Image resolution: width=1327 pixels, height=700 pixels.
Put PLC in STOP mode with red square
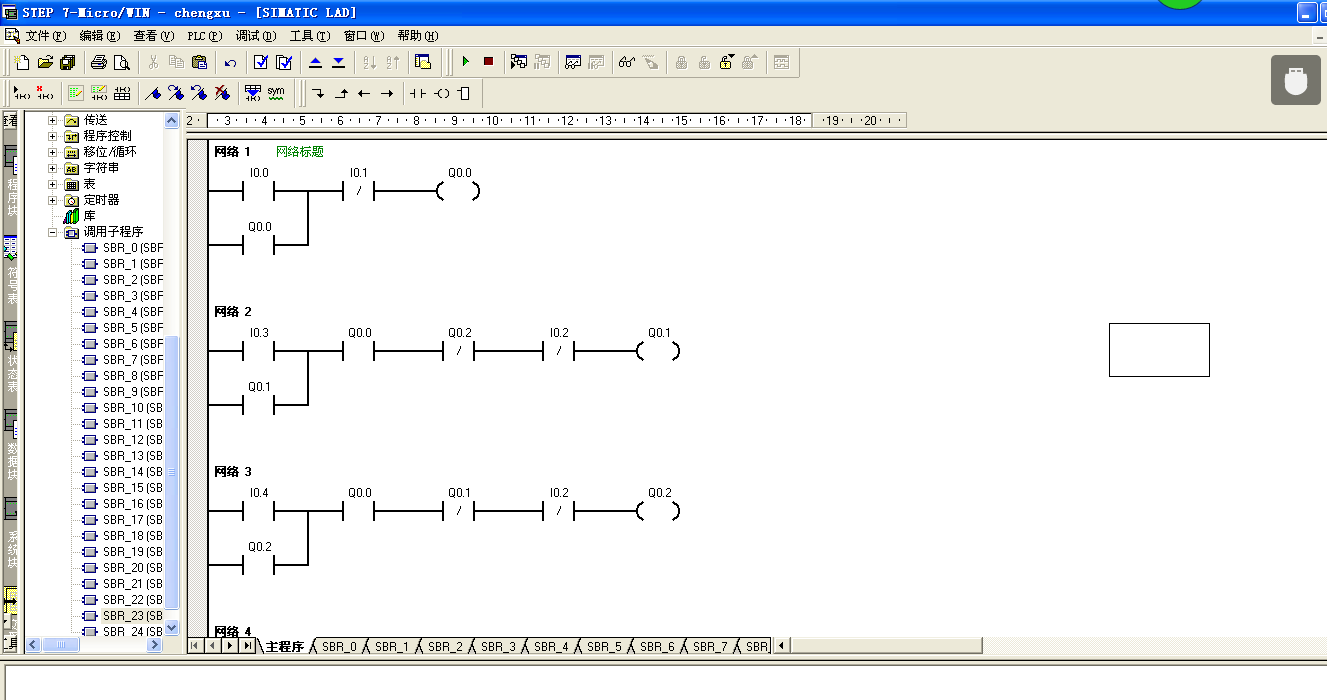pos(488,62)
